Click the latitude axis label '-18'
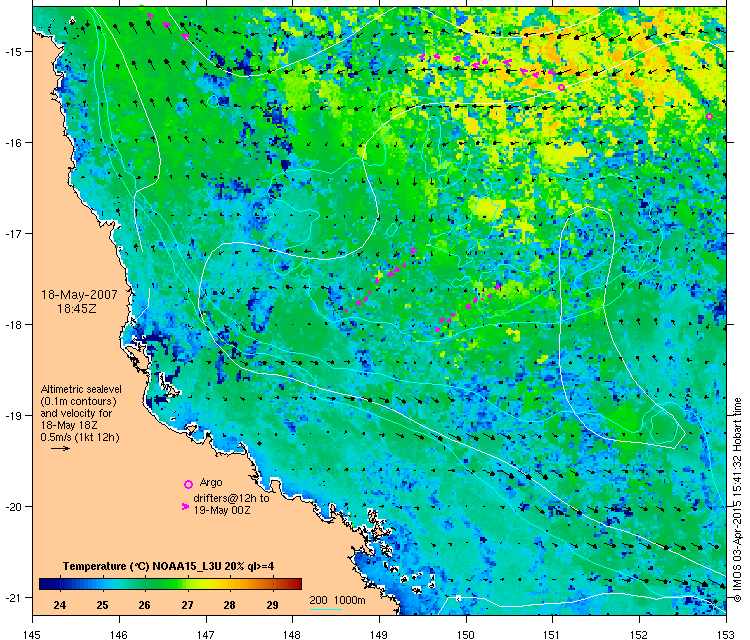 coord(12,325)
